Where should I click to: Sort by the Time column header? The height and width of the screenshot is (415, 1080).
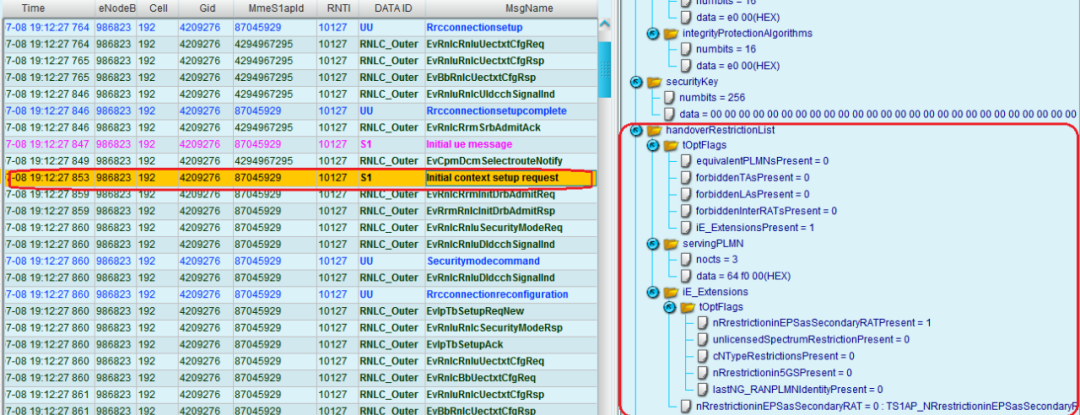pos(49,10)
